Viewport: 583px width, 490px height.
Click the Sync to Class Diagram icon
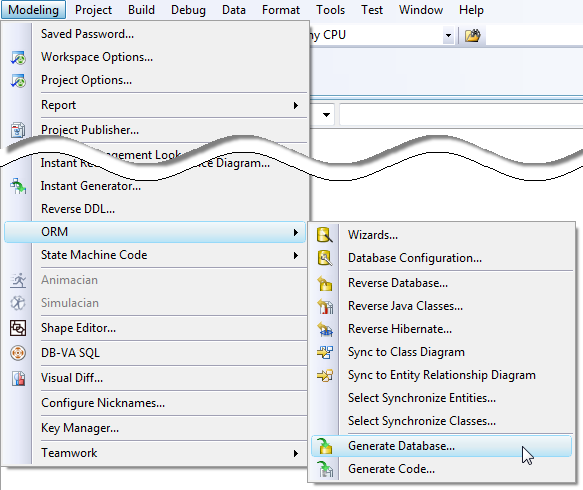click(x=325, y=352)
